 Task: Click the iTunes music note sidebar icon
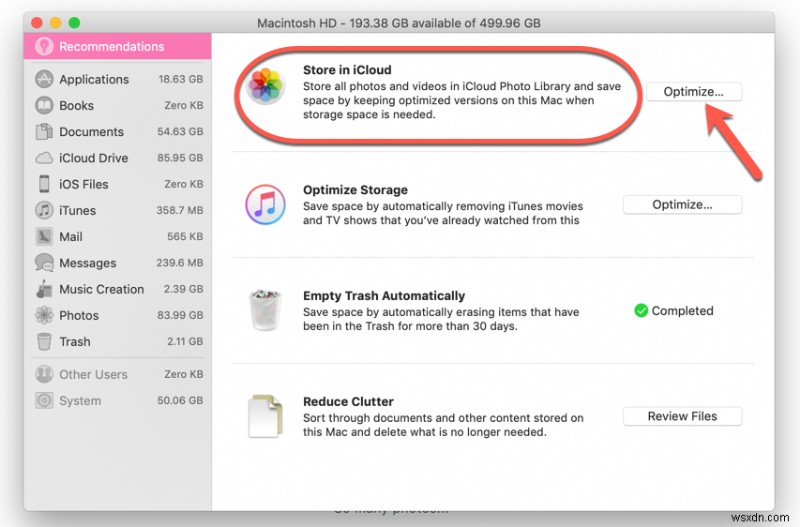(x=44, y=210)
